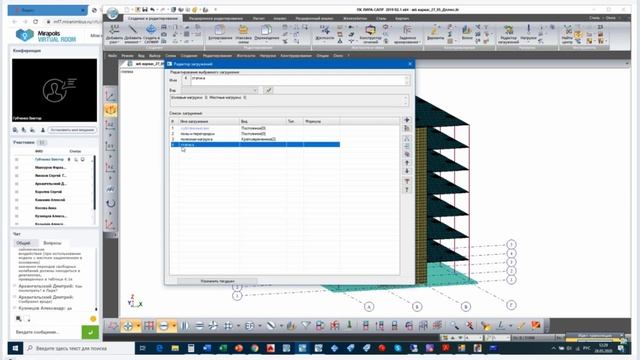Viewport: 640px width, 360px height.
Task: Confirm load case edit with the checkmark button
Action: (269, 90)
